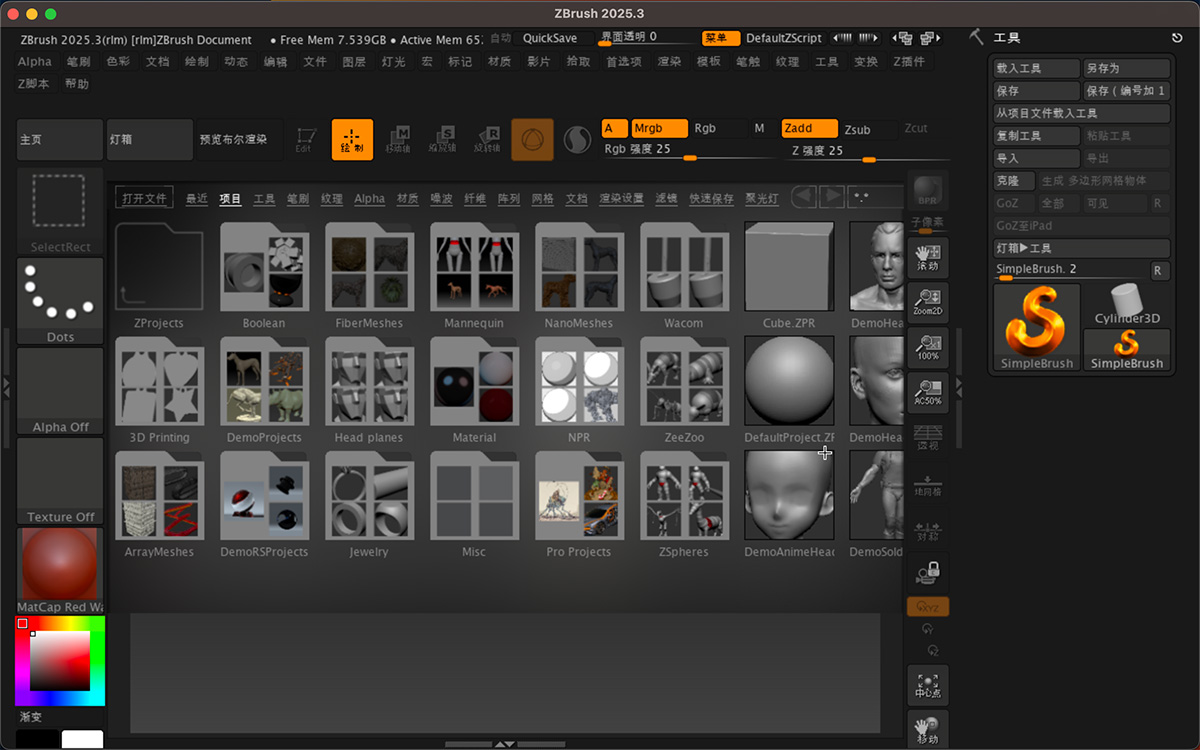Toggle the Mrgb color mode
This screenshot has width=1200, height=750.
tap(659, 128)
